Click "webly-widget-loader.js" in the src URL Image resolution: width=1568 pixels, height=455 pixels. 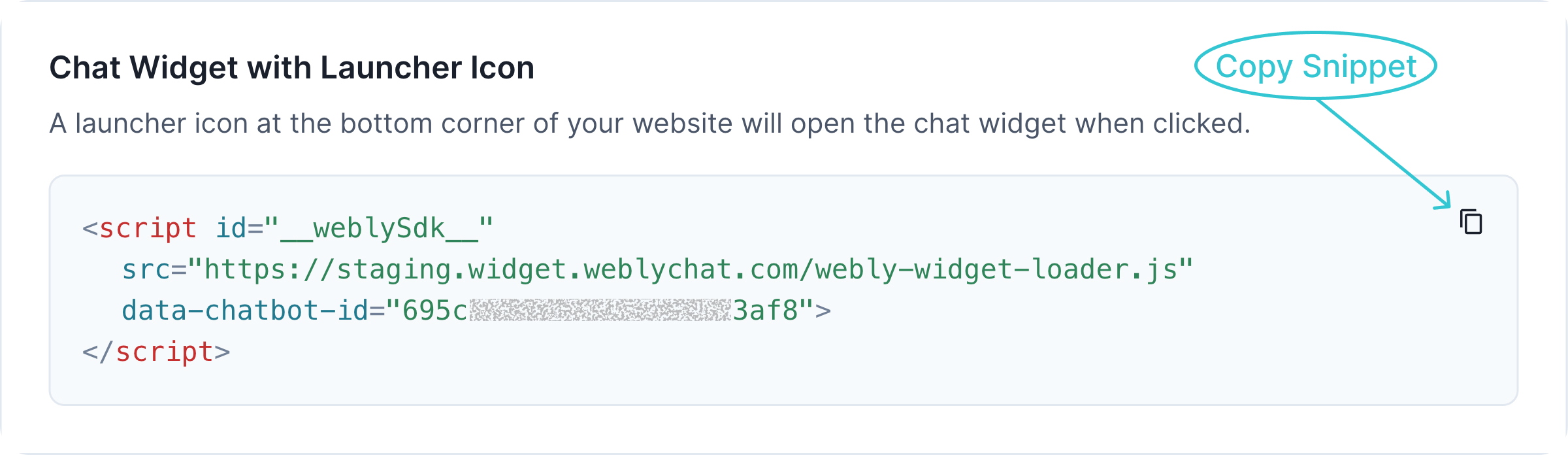pos(996,270)
